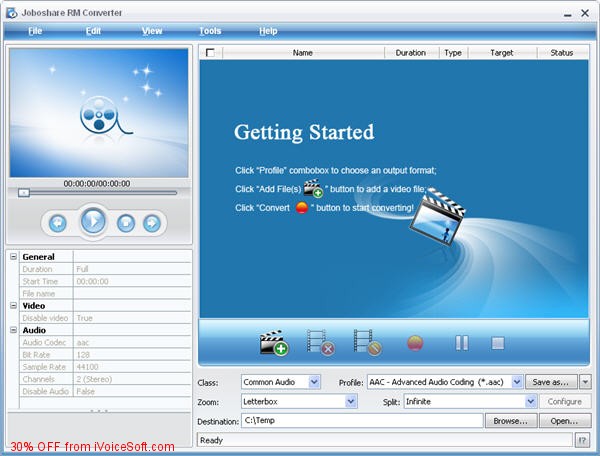
Task: Click the Clear list filmstrip icon
Action: point(367,342)
